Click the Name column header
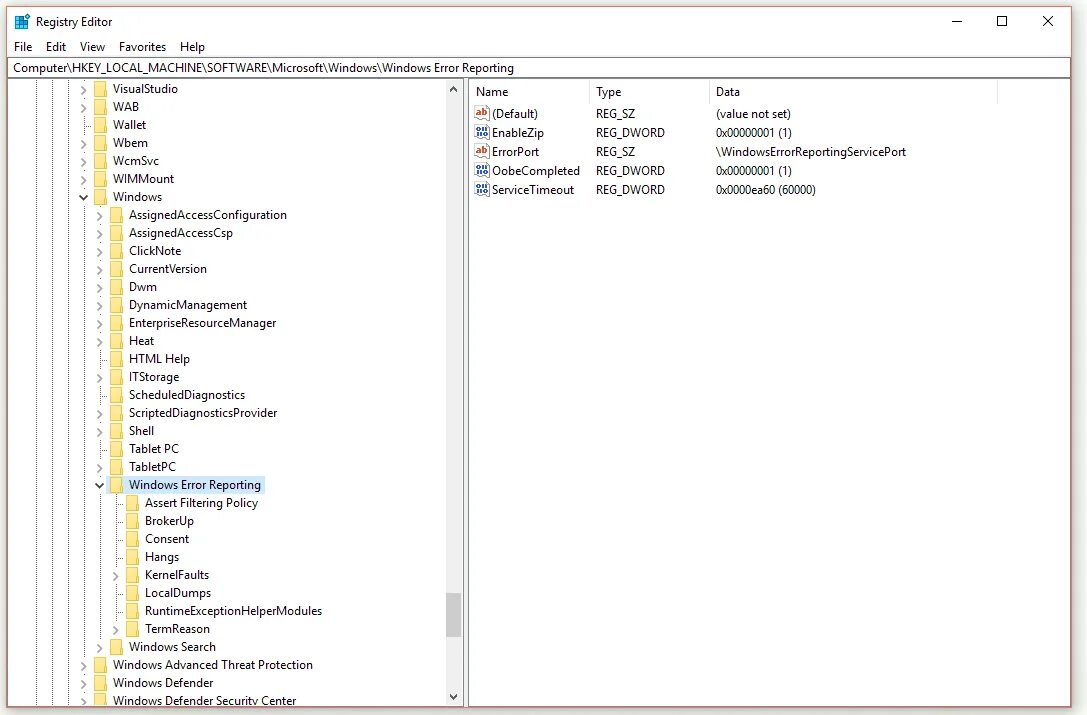Screen dimensions: 1087x715 [528, 91]
